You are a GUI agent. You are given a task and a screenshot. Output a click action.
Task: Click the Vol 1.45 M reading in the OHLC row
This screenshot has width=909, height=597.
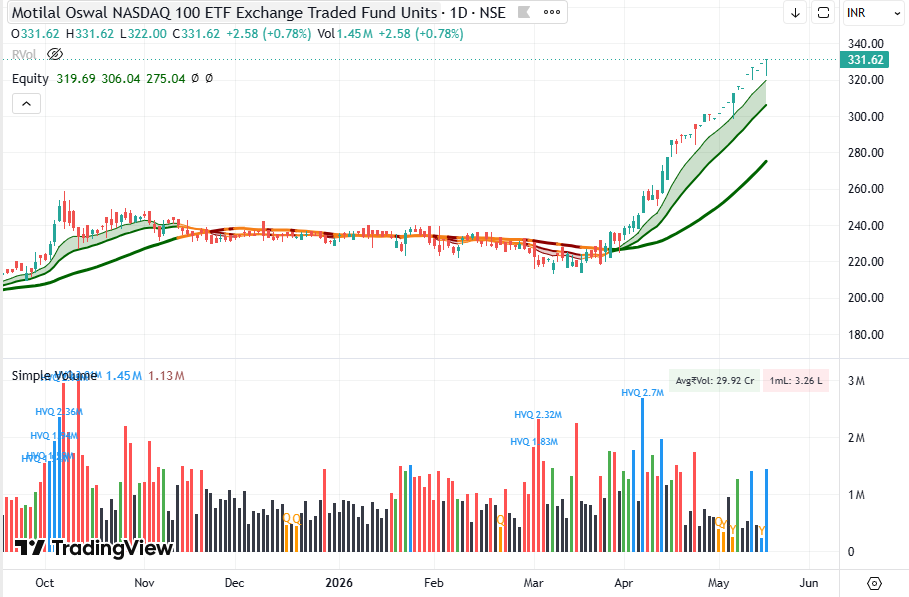click(x=345, y=34)
